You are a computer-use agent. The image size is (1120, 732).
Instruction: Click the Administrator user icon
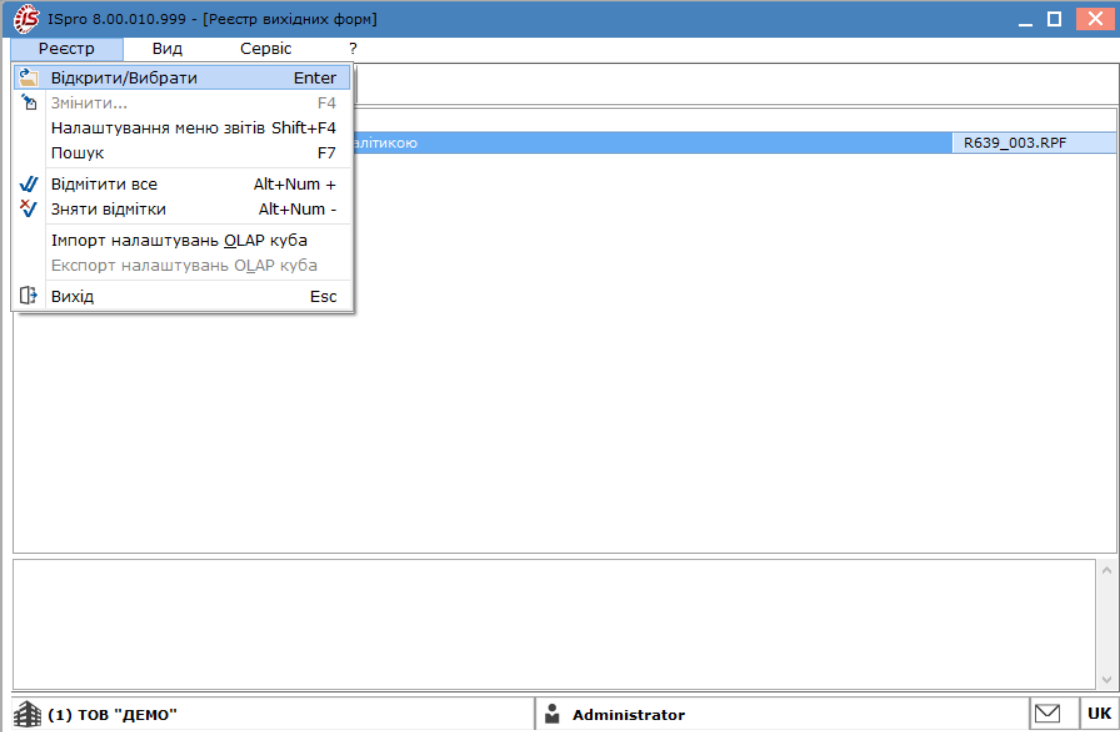552,713
